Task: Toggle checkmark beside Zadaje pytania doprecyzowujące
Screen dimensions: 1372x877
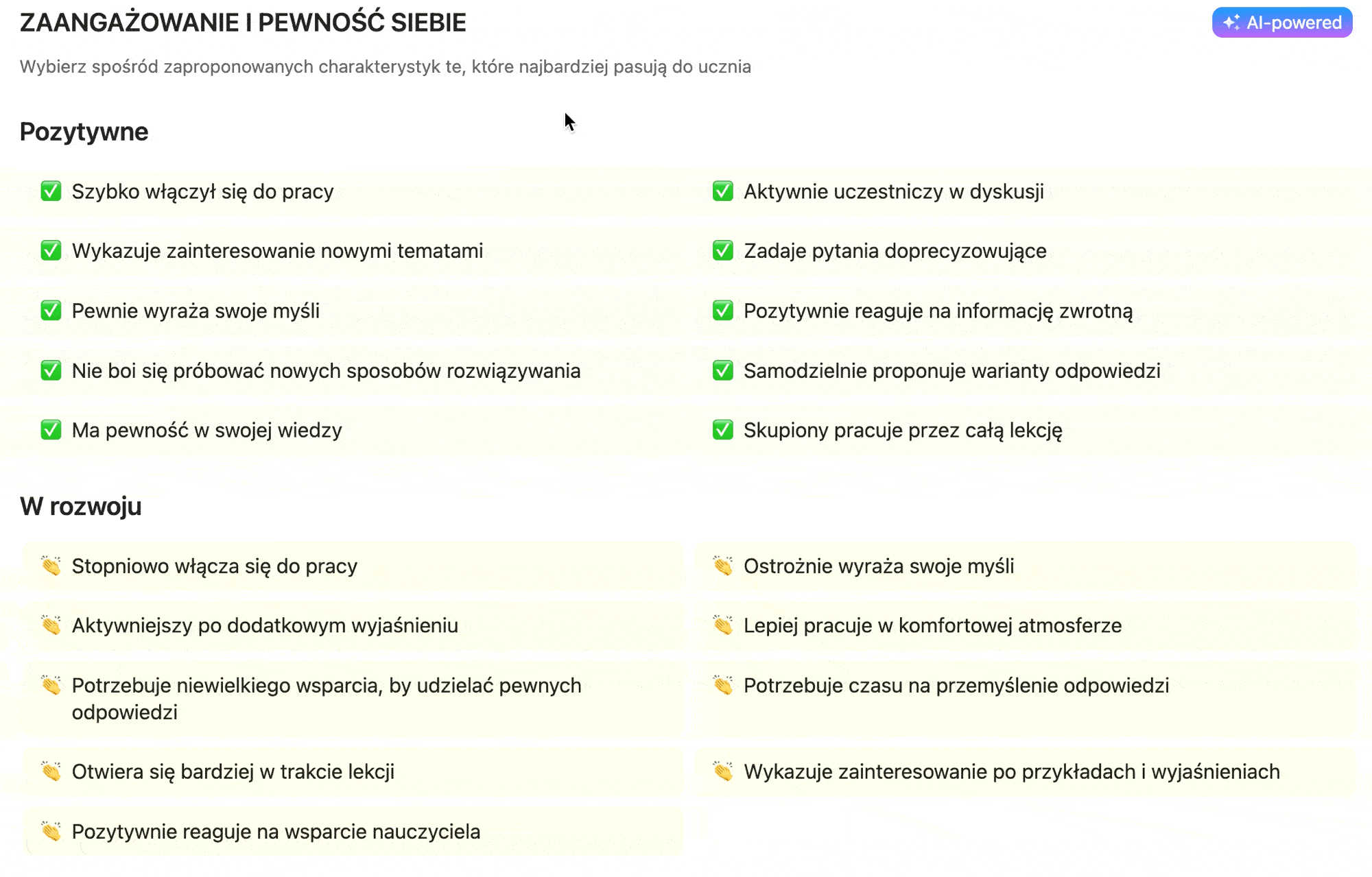Action: [x=723, y=251]
